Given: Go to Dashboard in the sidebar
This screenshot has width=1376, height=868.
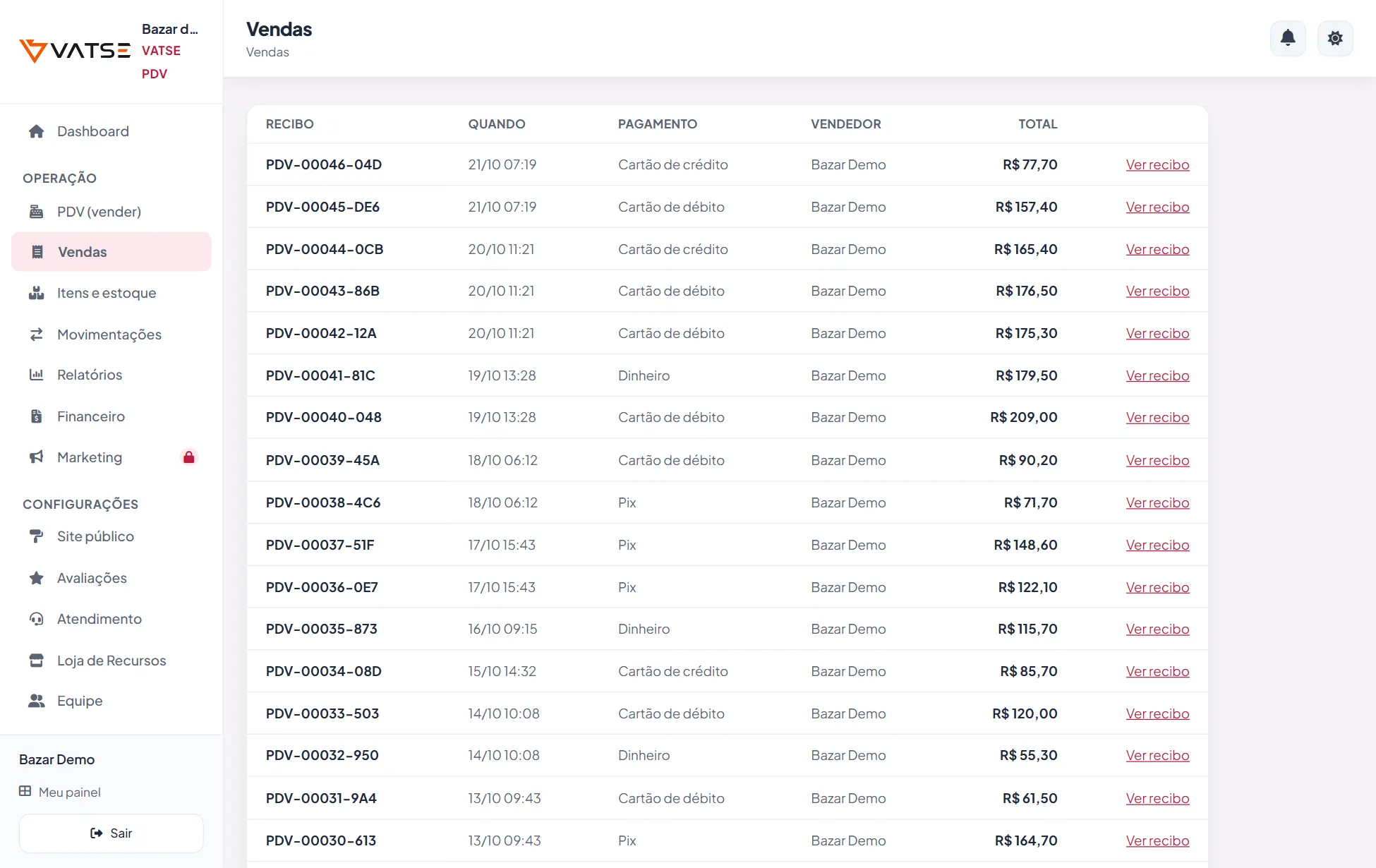Looking at the screenshot, I should click(111, 131).
